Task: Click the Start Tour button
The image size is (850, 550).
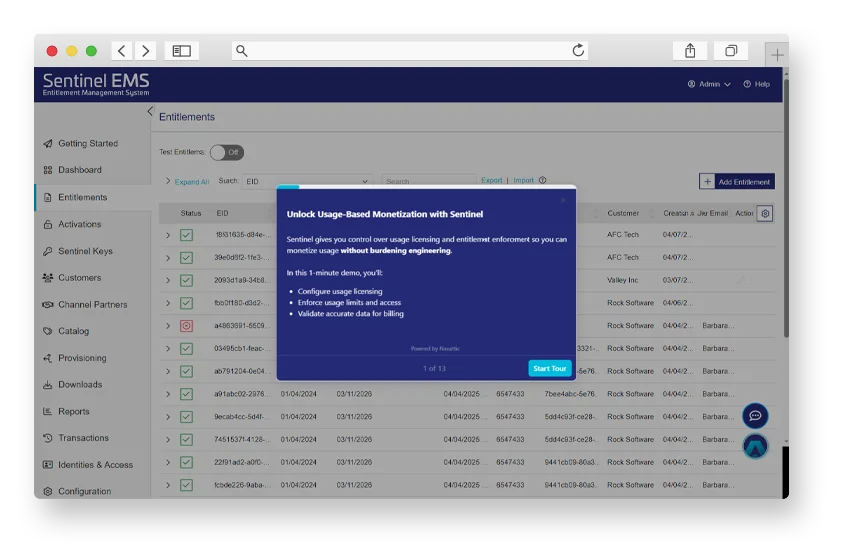Action: pyautogui.click(x=550, y=368)
